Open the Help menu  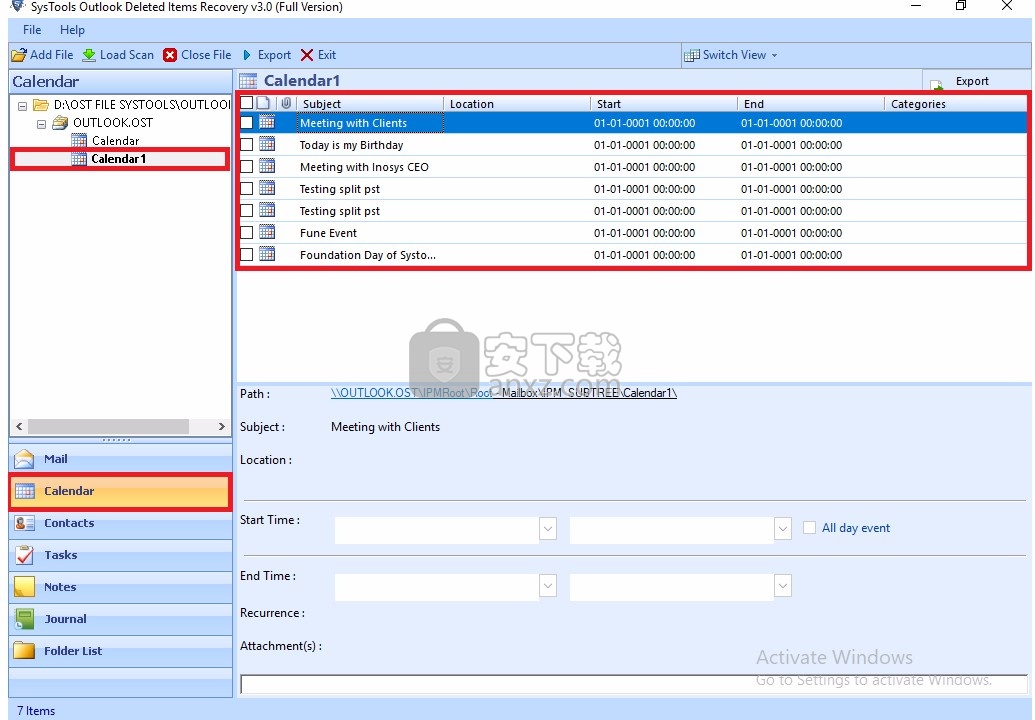pyautogui.click(x=72, y=30)
